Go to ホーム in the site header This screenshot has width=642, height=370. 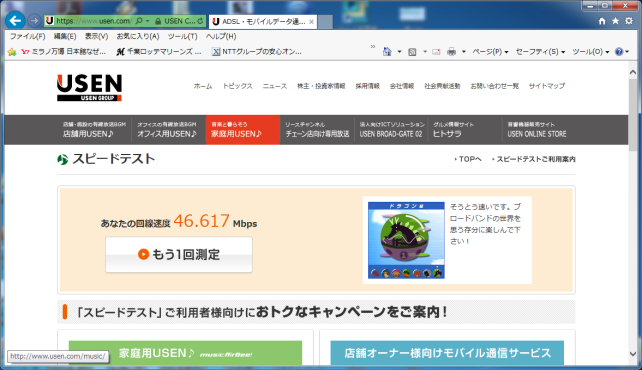[203, 86]
